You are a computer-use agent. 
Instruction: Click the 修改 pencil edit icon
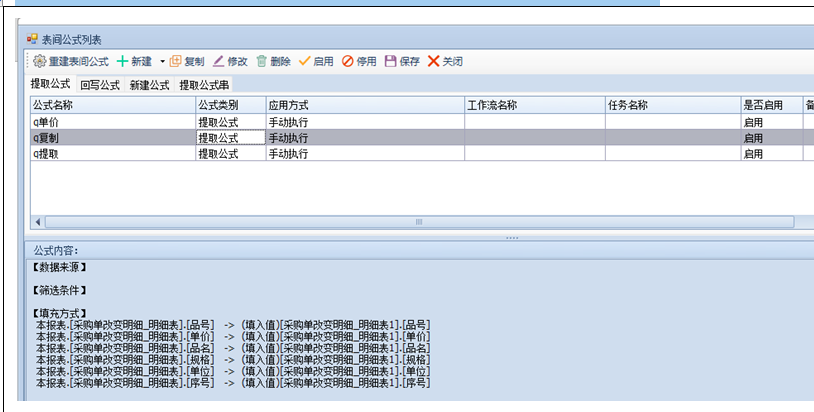(x=218, y=61)
